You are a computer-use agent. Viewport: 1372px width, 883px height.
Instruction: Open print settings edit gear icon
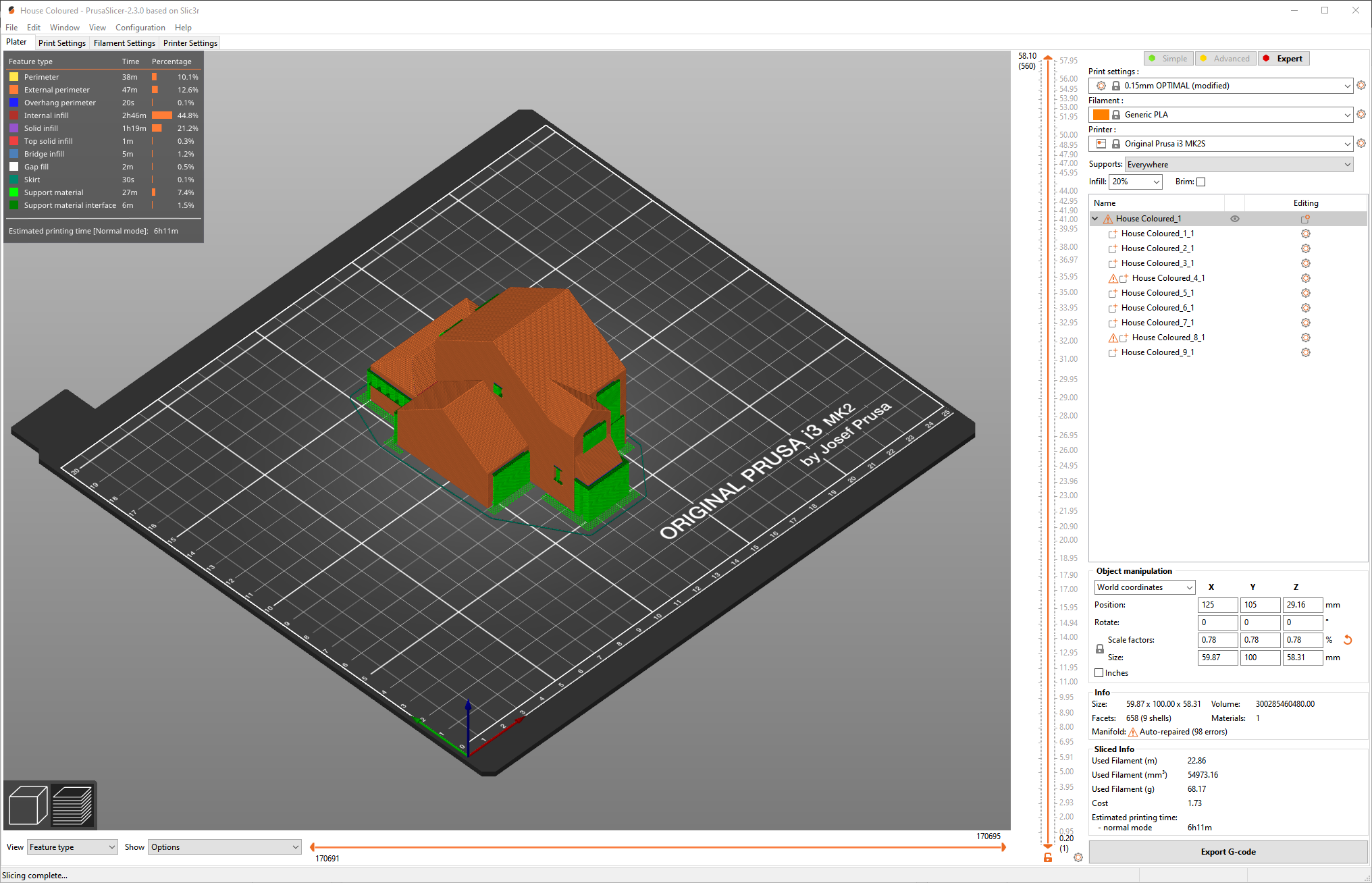click(1361, 86)
